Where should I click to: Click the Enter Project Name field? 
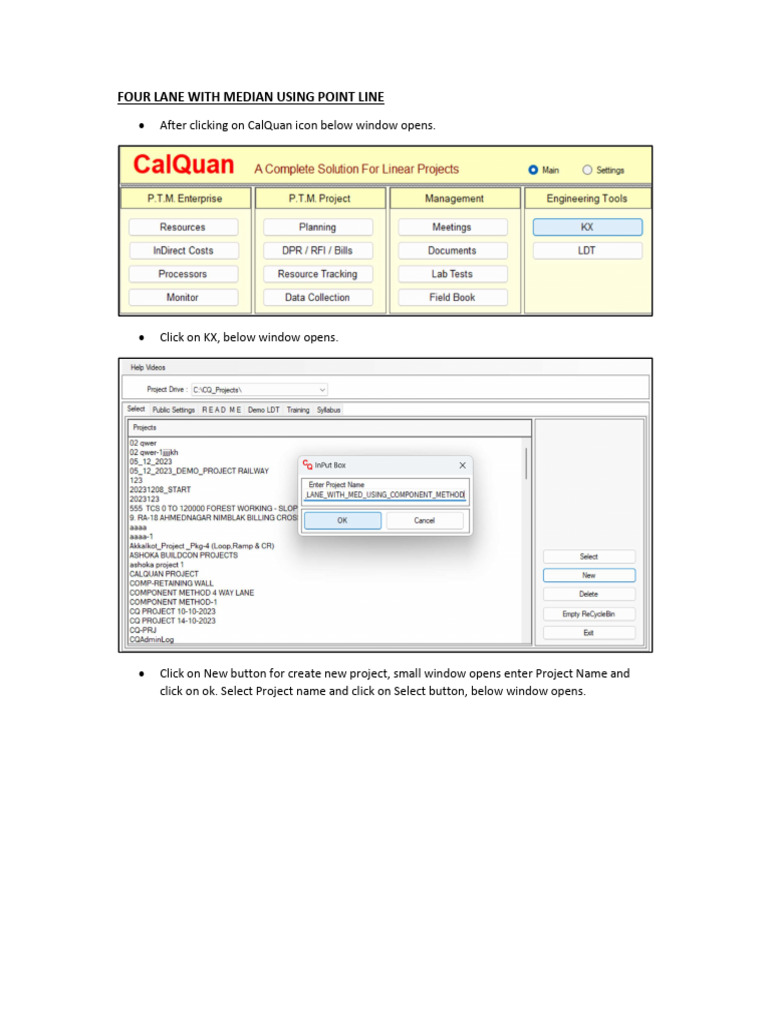(x=385, y=495)
